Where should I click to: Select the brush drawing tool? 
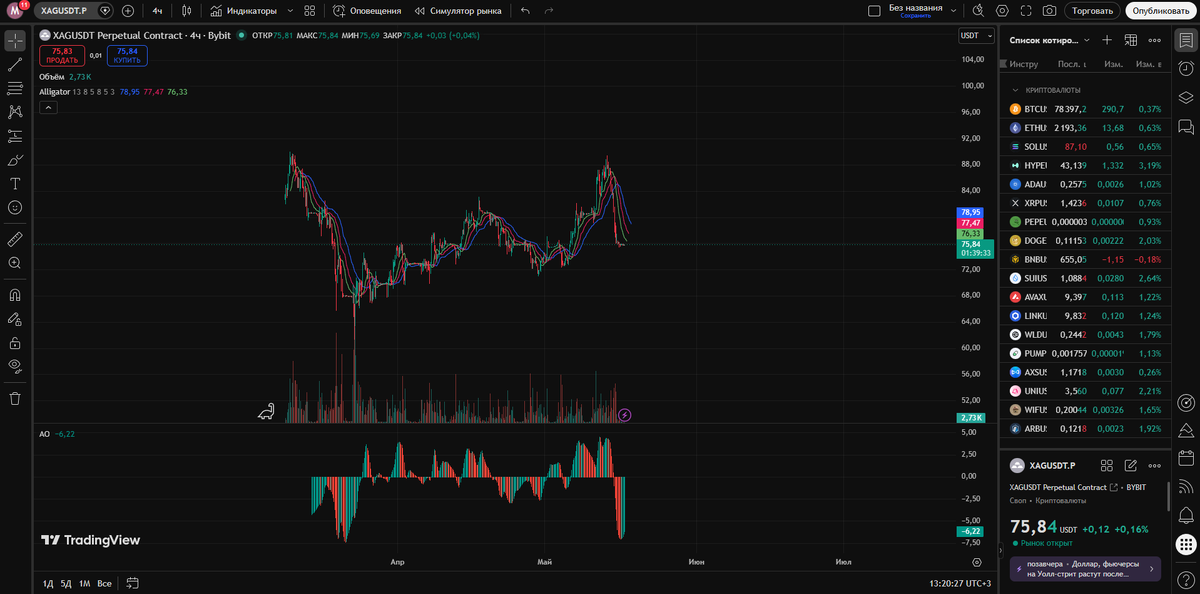coord(15,160)
